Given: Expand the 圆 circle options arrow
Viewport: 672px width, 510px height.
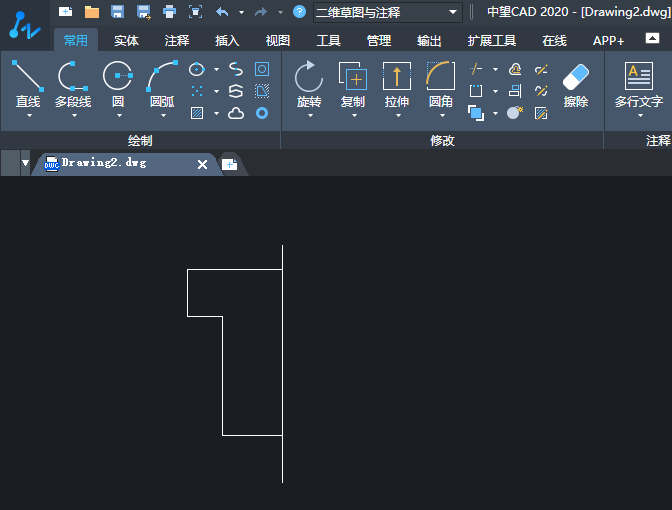Looking at the screenshot, I should pyautogui.click(x=119, y=116).
